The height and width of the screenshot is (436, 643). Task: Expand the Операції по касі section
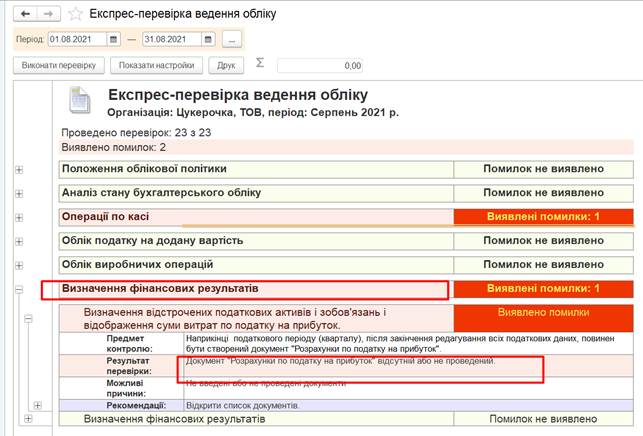tap(18, 217)
